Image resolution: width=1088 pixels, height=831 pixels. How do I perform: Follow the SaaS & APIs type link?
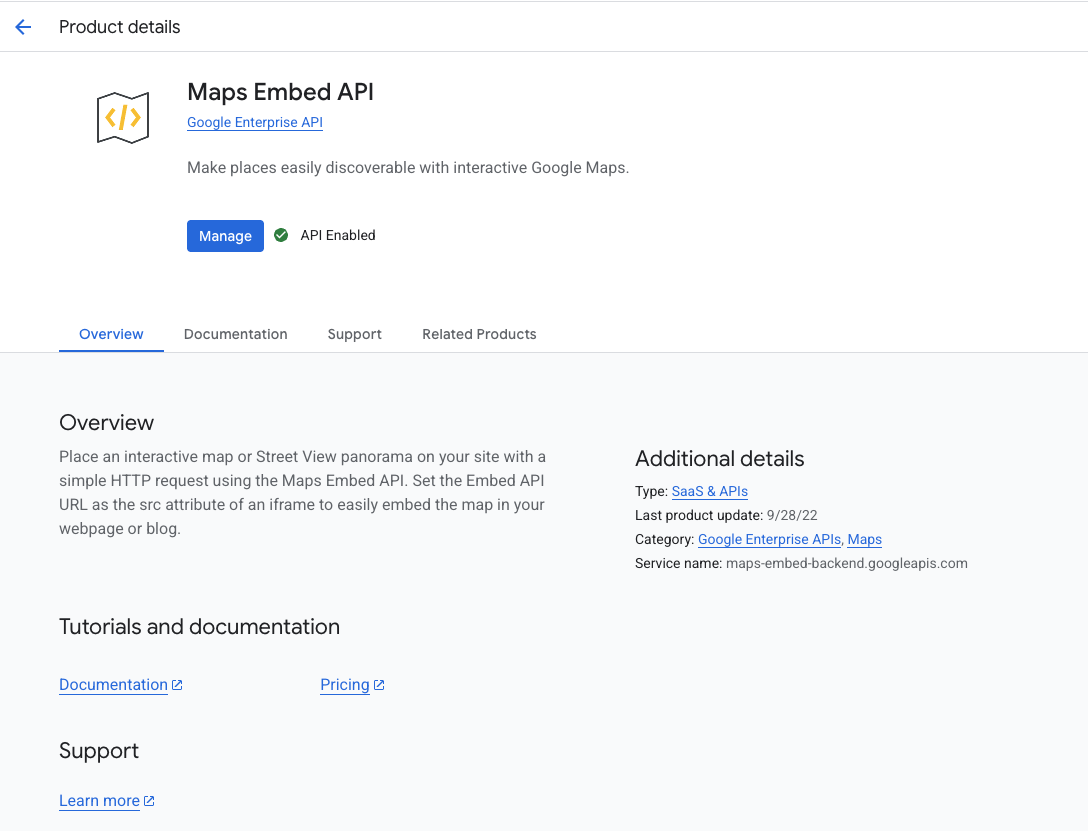[x=709, y=491]
